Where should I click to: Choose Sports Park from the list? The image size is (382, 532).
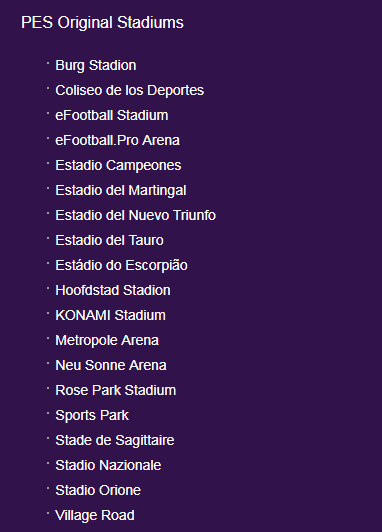click(92, 416)
